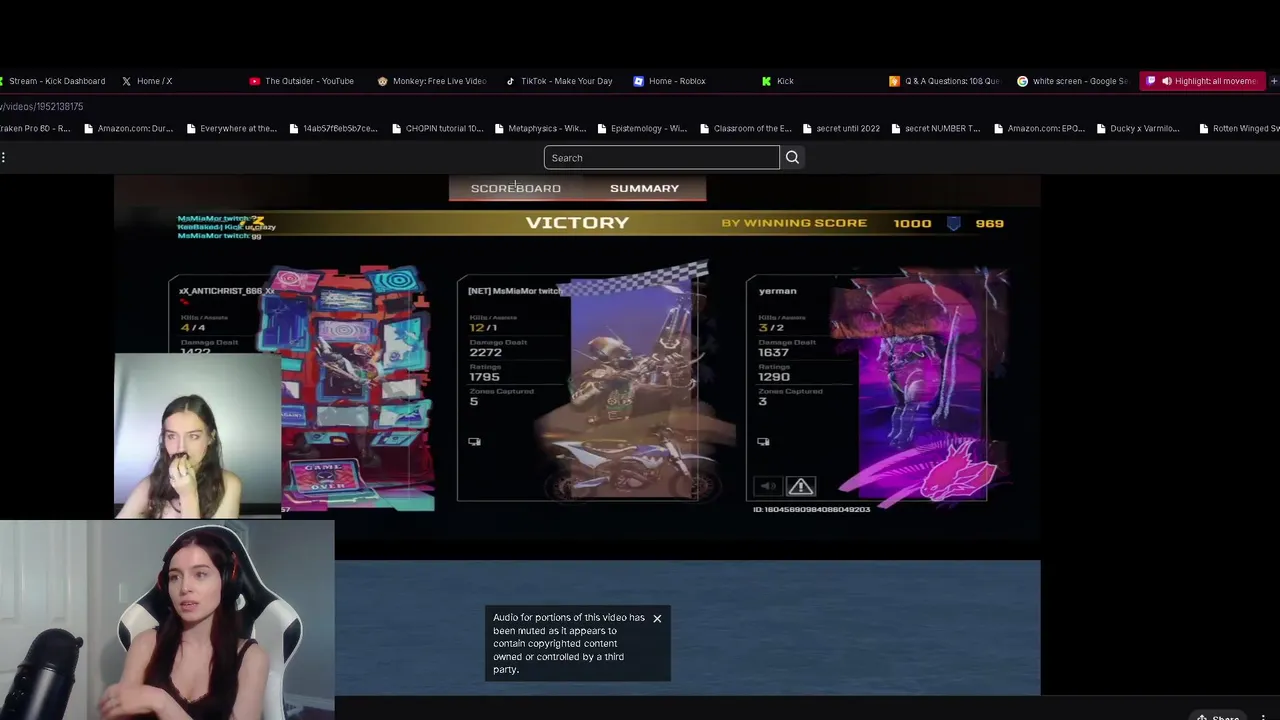Open the CHOPIN tutorial bookmark
Image resolution: width=1280 pixels, height=720 pixels.
coord(437,128)
